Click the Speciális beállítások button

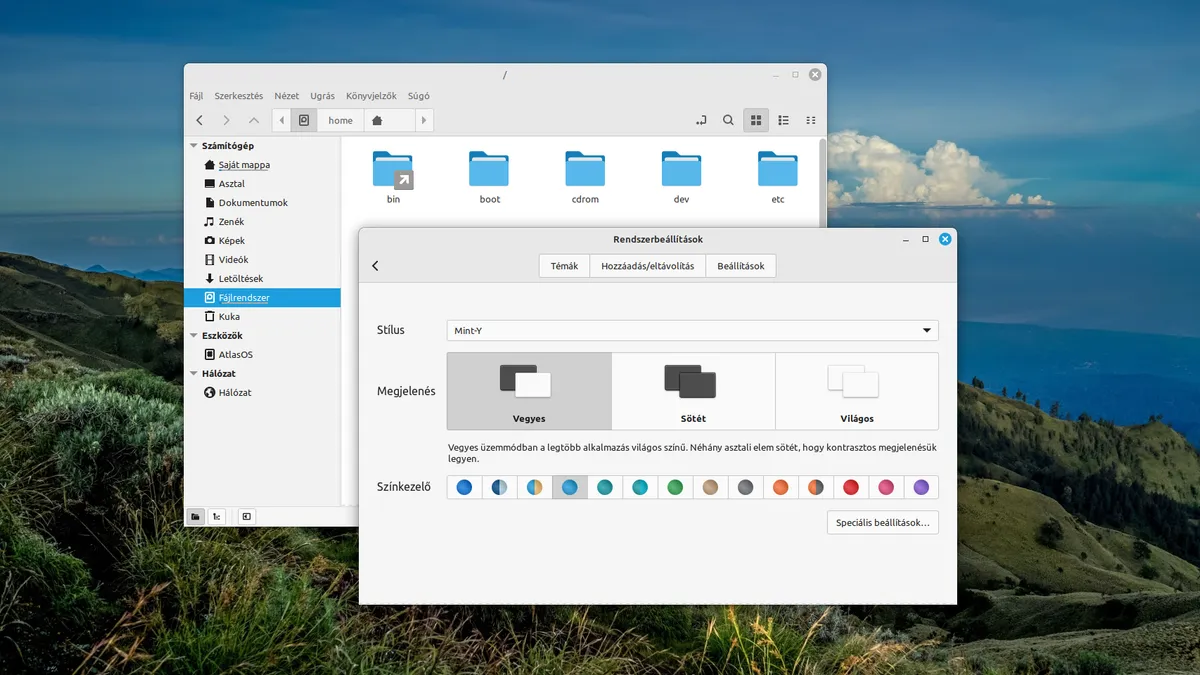(x=882, y=522)
